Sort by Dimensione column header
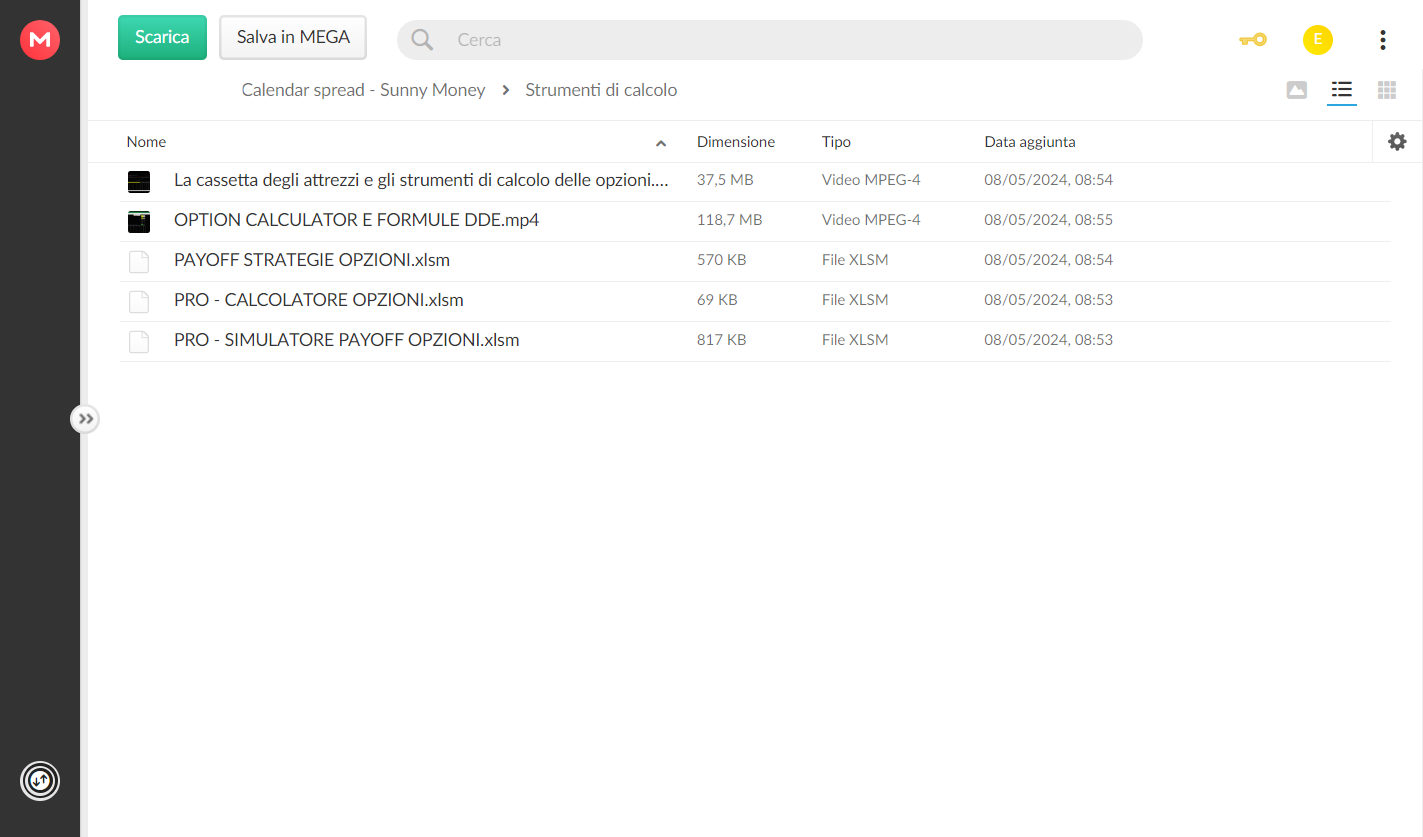This screenshot has height=837, width=1423. coord(735,142)
